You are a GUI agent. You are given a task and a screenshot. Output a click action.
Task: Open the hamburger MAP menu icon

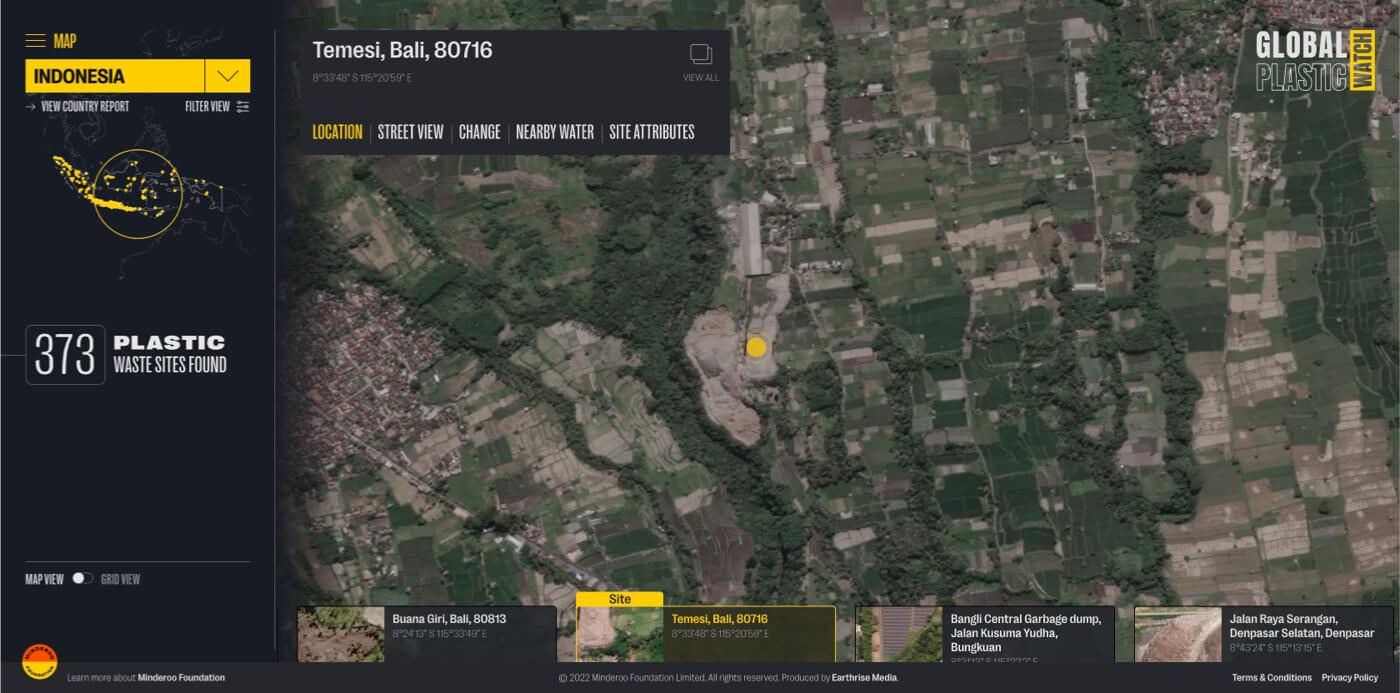point(35,41)
